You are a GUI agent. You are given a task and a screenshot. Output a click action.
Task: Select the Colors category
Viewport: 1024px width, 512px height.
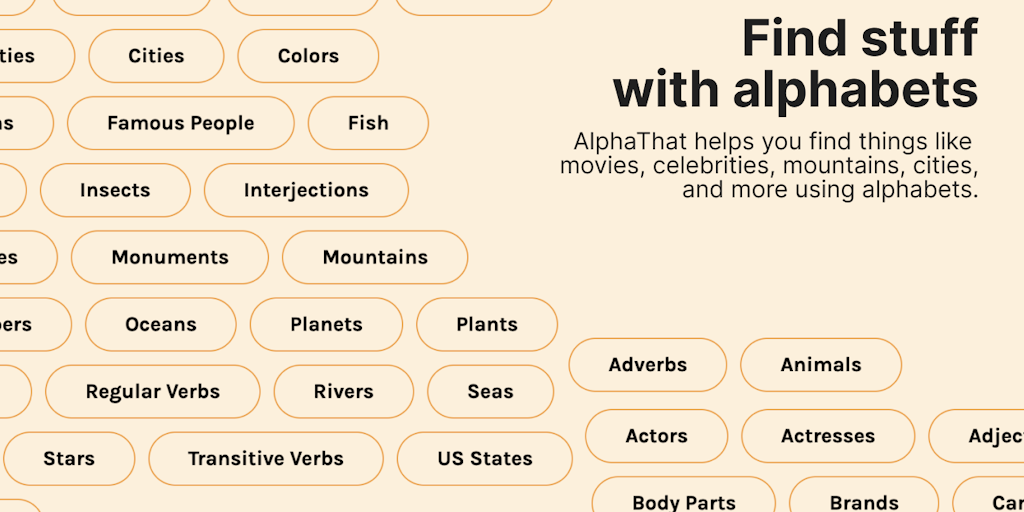pyautogui.click(x=308, y=56)
